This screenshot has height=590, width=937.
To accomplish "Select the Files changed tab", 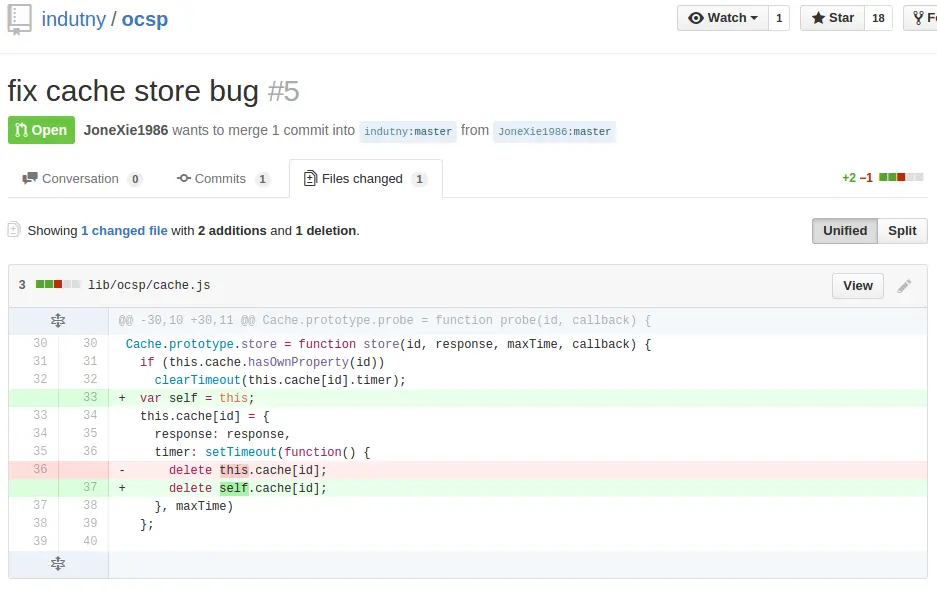I will click(364, 179).
